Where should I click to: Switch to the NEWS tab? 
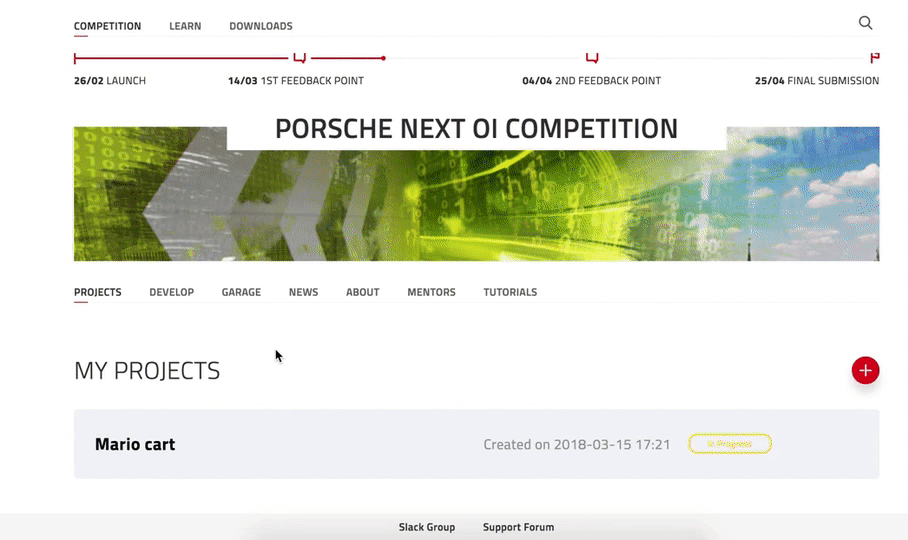point(303,292)
